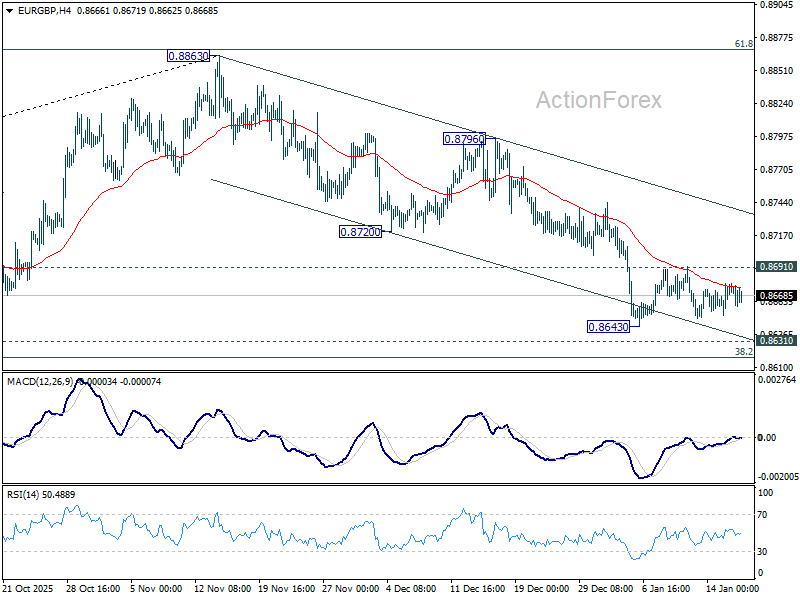
Task: Toggle the 0.86430 support price label
Action: click(606, 325)
